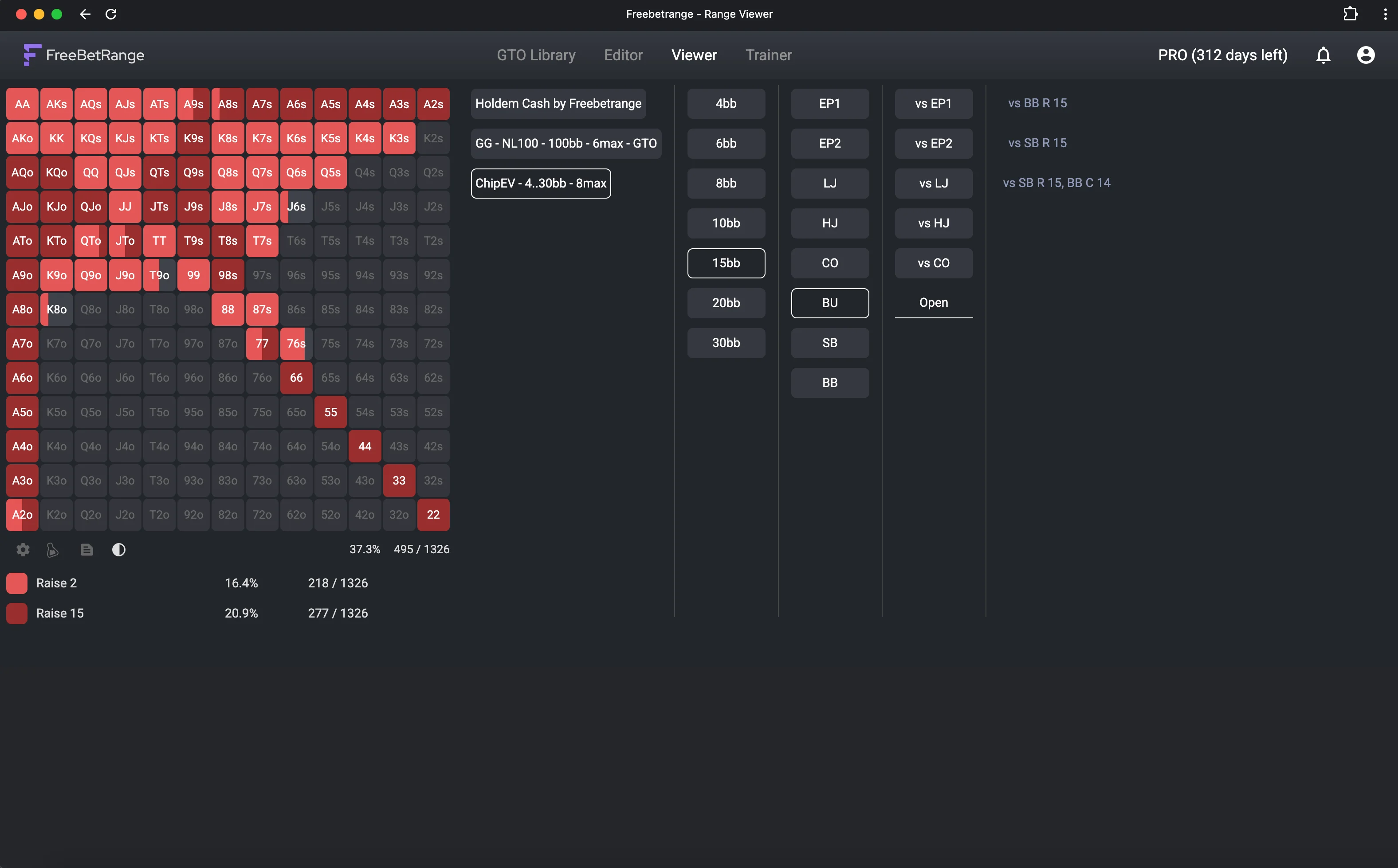The height and width of the screenshot is (868, 1398).
Task: Click the J6s hand cell
Action: point(296,207)
